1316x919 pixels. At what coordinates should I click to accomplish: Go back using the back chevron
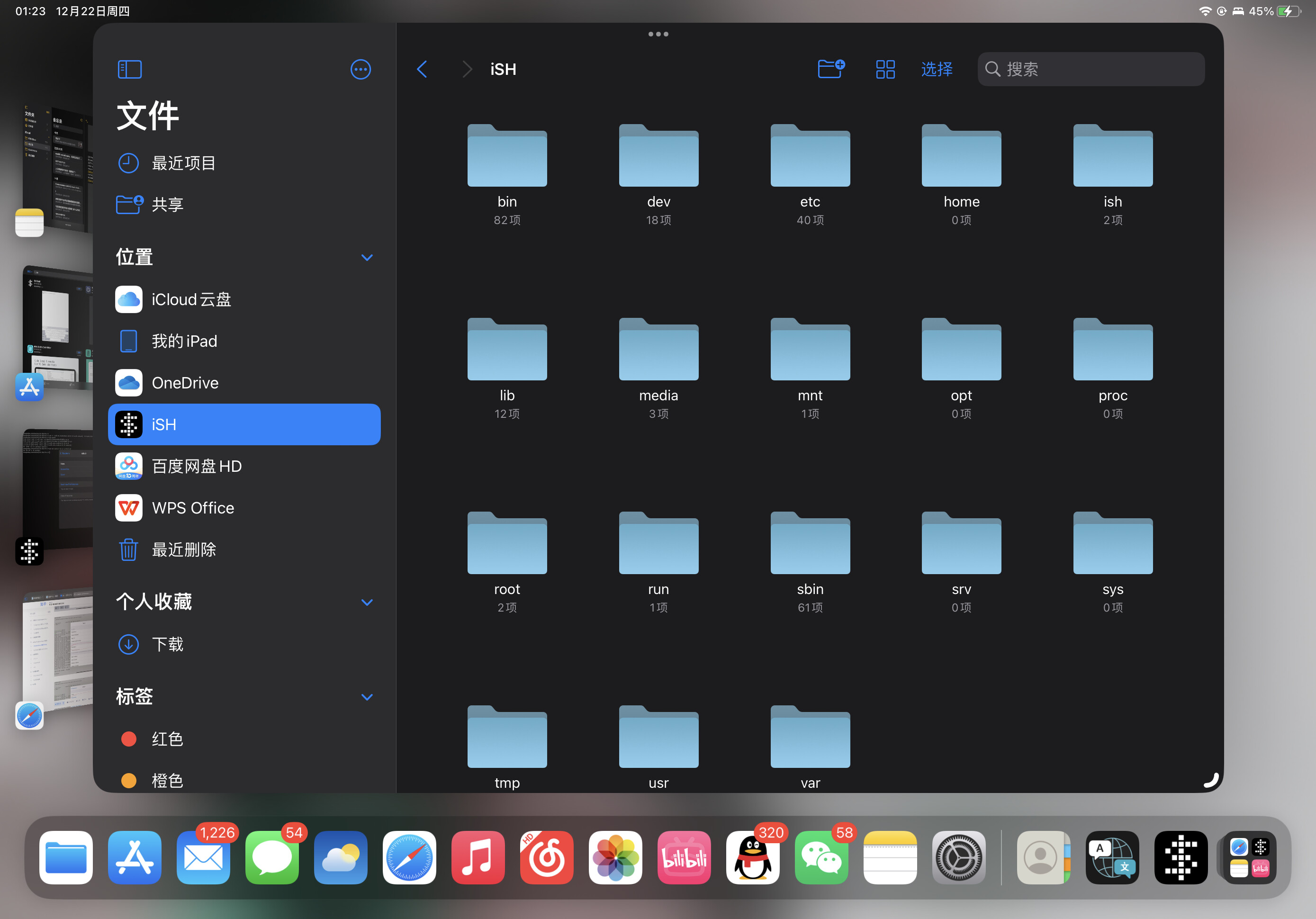point(422,69)
